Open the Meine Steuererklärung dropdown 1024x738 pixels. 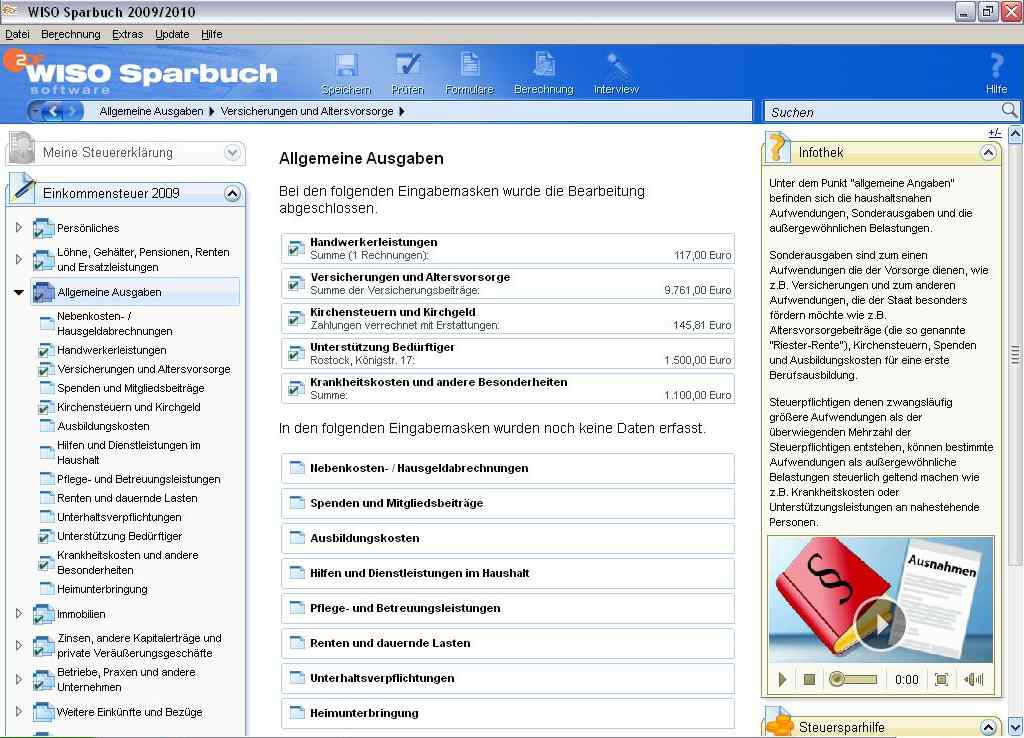pos(231,153)
